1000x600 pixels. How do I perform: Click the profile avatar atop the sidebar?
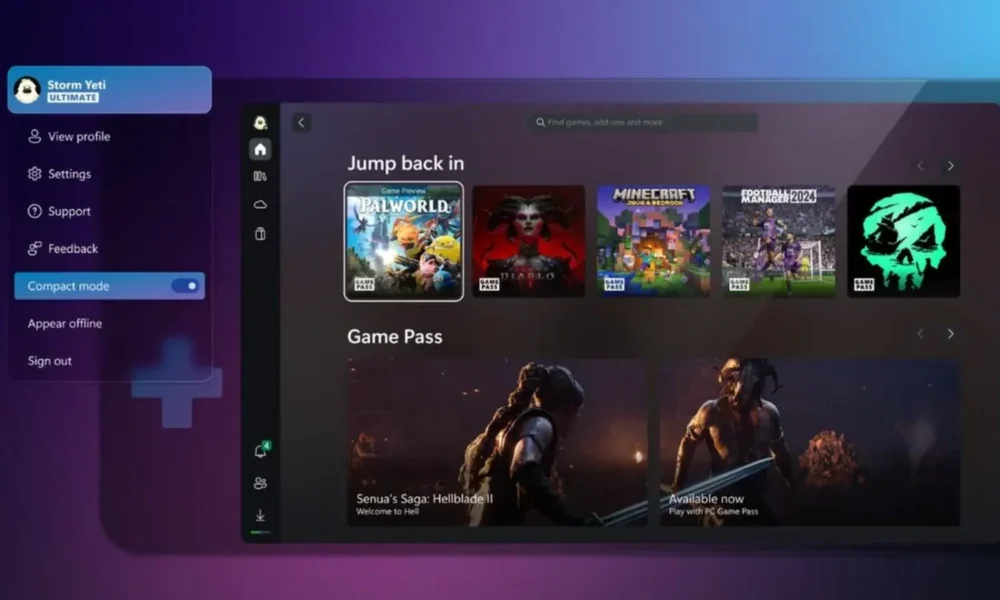[x=260, y=122]
